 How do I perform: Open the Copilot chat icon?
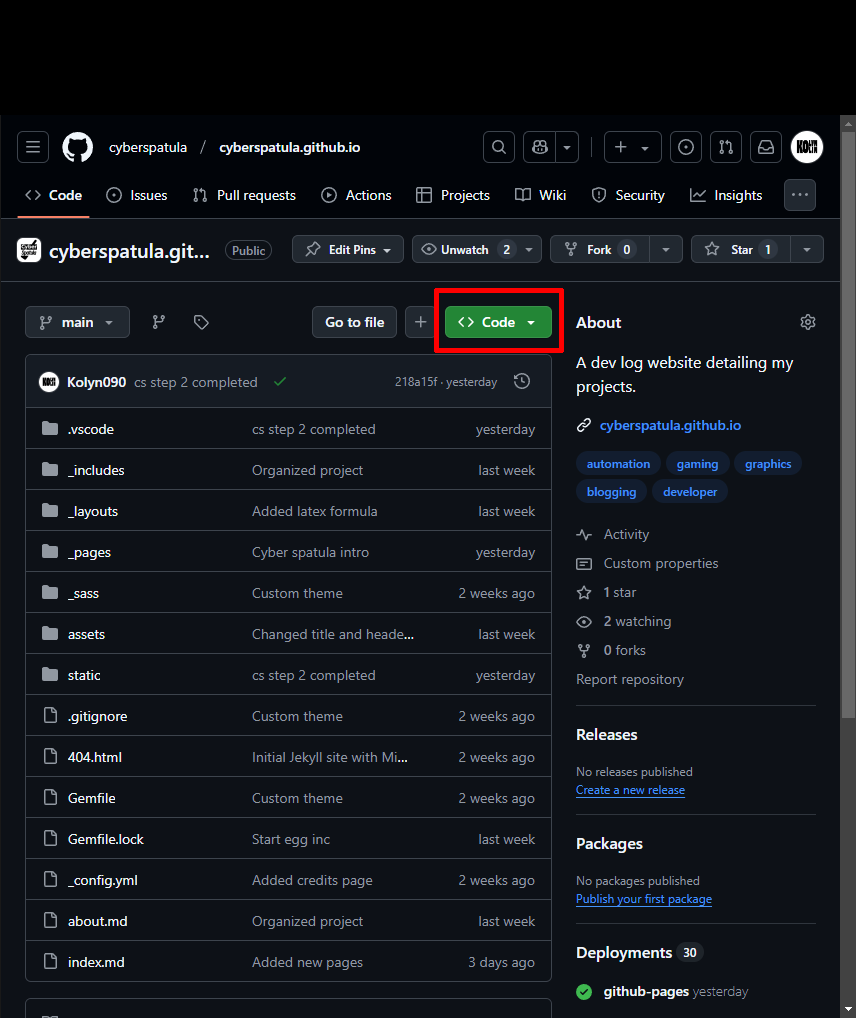point(540,147)
